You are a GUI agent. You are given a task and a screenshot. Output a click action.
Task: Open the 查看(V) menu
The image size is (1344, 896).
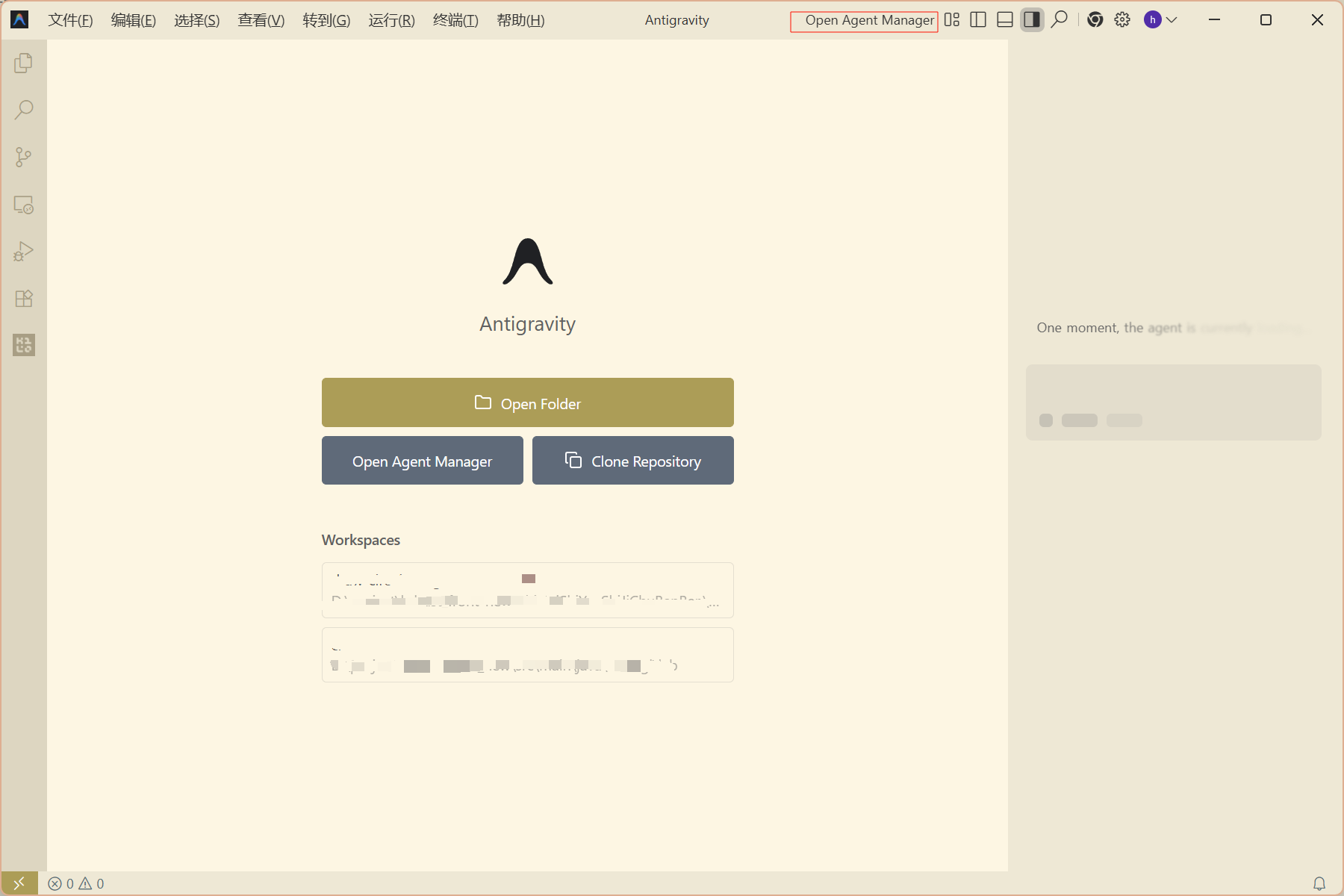pyautogui.click(x=261, y=20)
